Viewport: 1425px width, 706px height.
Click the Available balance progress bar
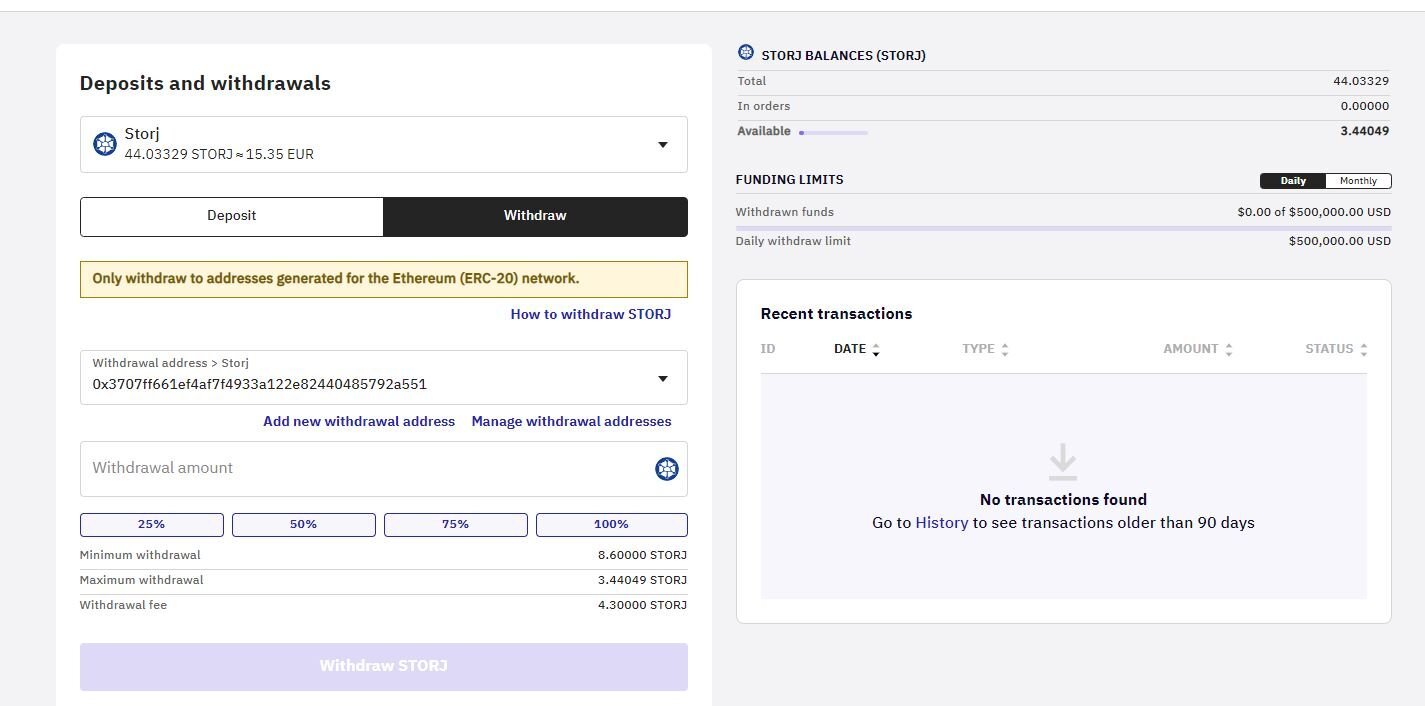tap(833, 132)
